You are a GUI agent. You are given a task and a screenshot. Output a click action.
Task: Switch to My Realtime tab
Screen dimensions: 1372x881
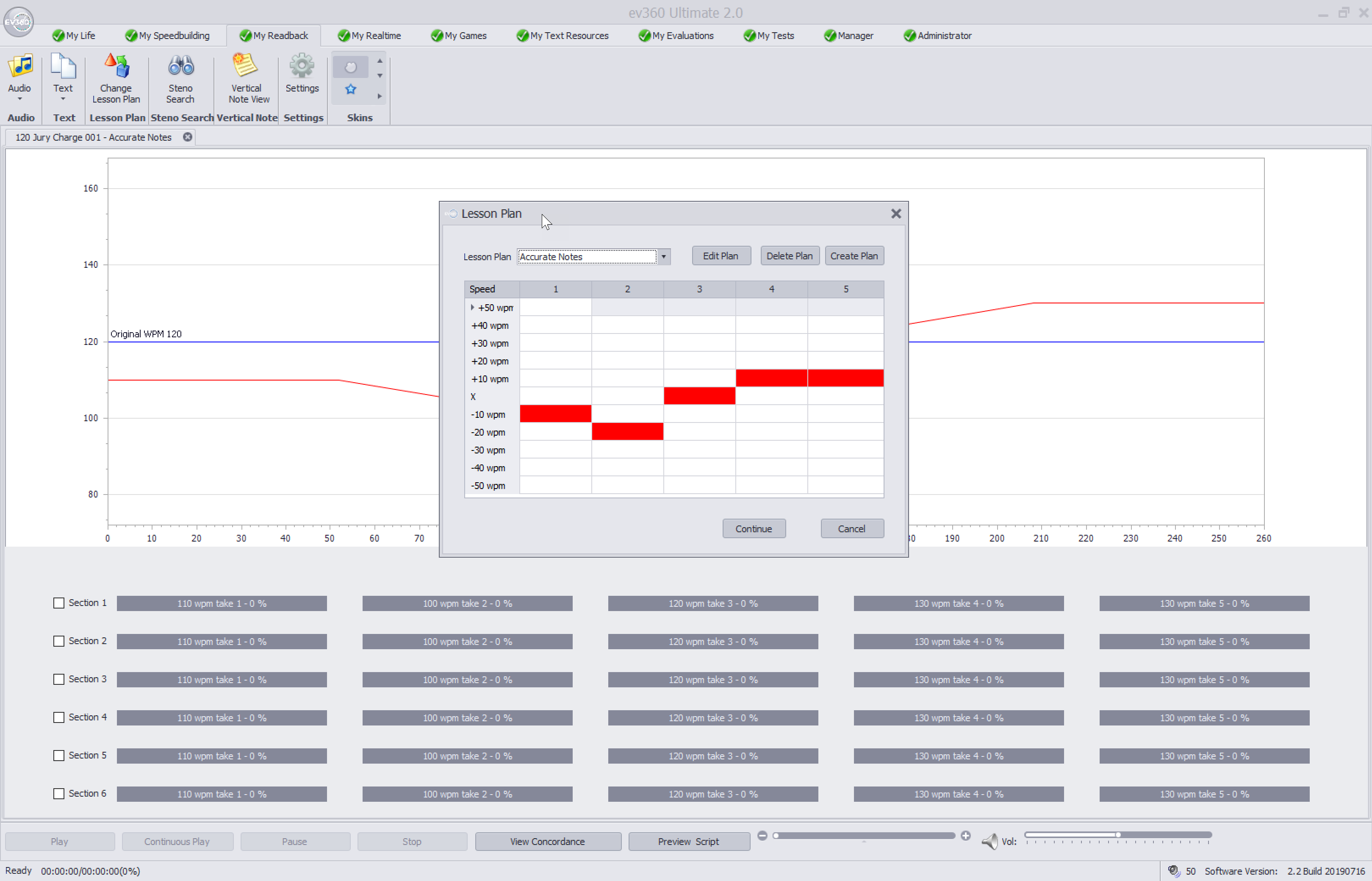coord(369,36)
